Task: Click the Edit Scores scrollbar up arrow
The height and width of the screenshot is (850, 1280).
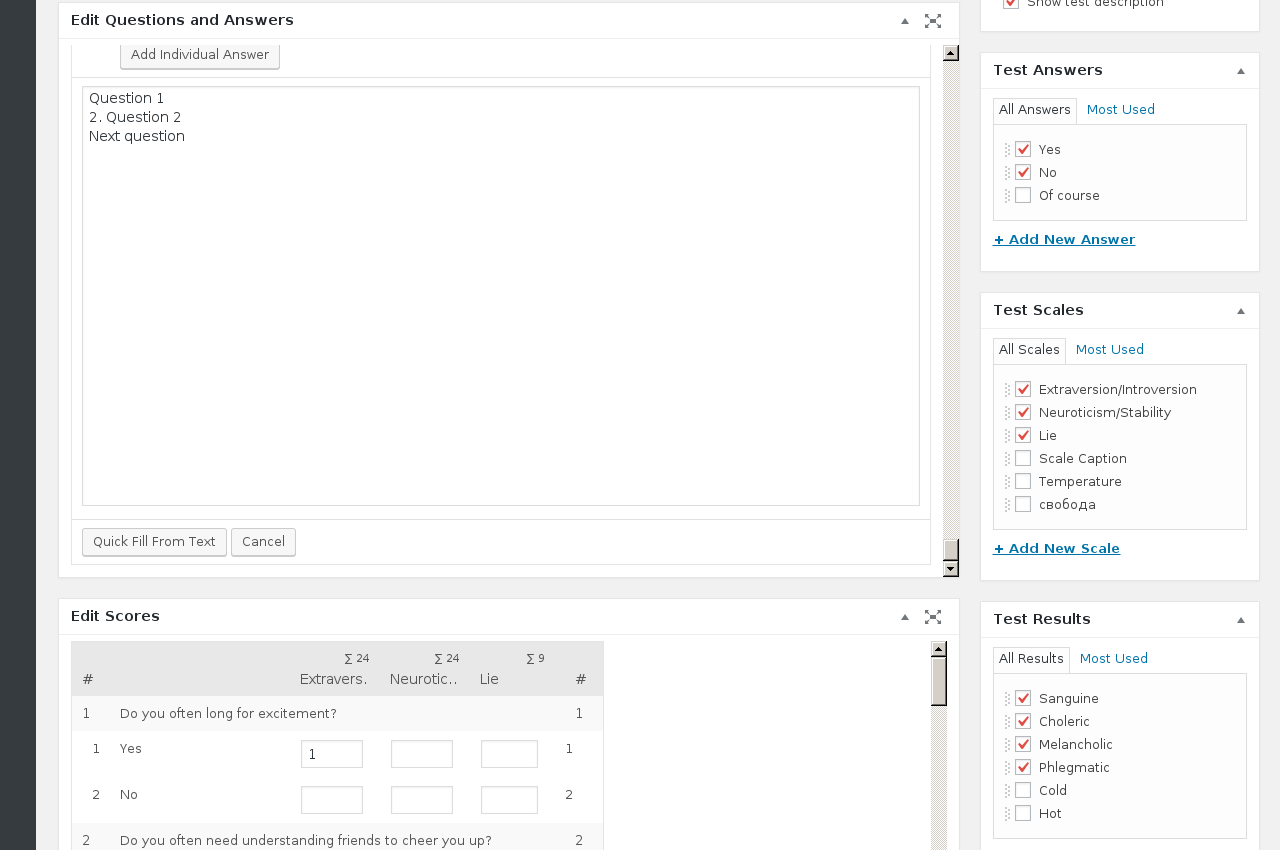Action: coord(939,649)
